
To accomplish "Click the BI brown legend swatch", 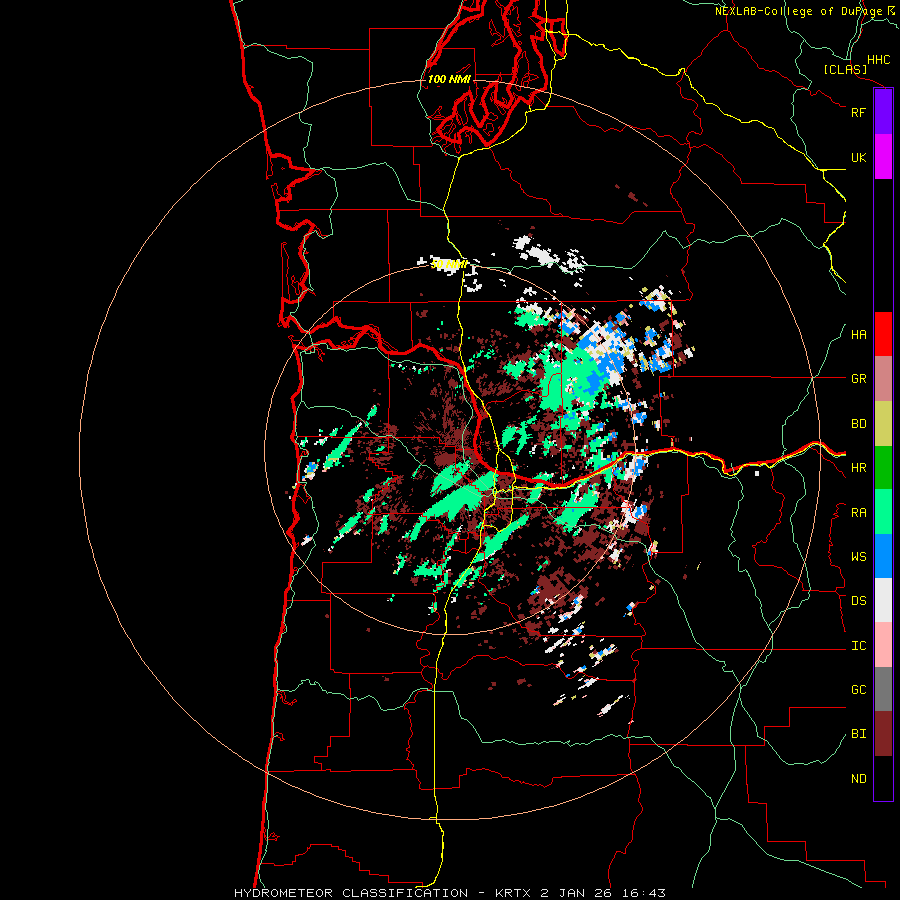I will (x=883, y=734).
